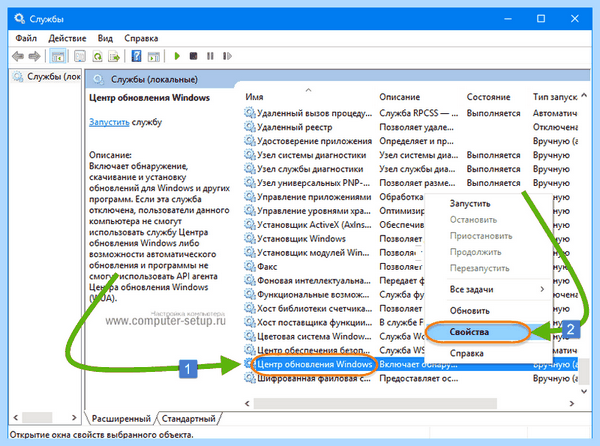Select Управление уровнями хранения row
Image resolution: width=600 pixels, height=446 pixels.
(333, 210)
